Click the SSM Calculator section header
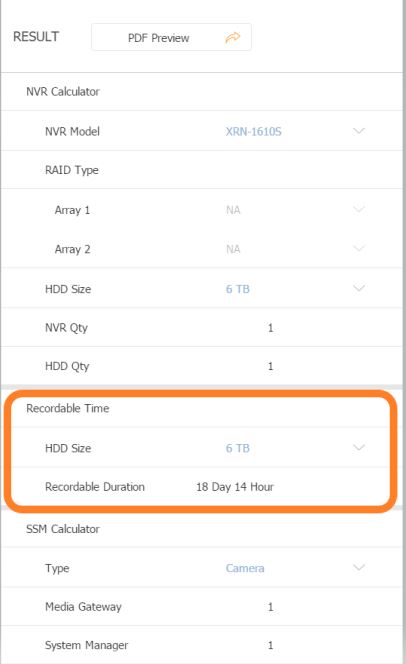The height and width of the screenshot is (664, 406). click(63, 529)
